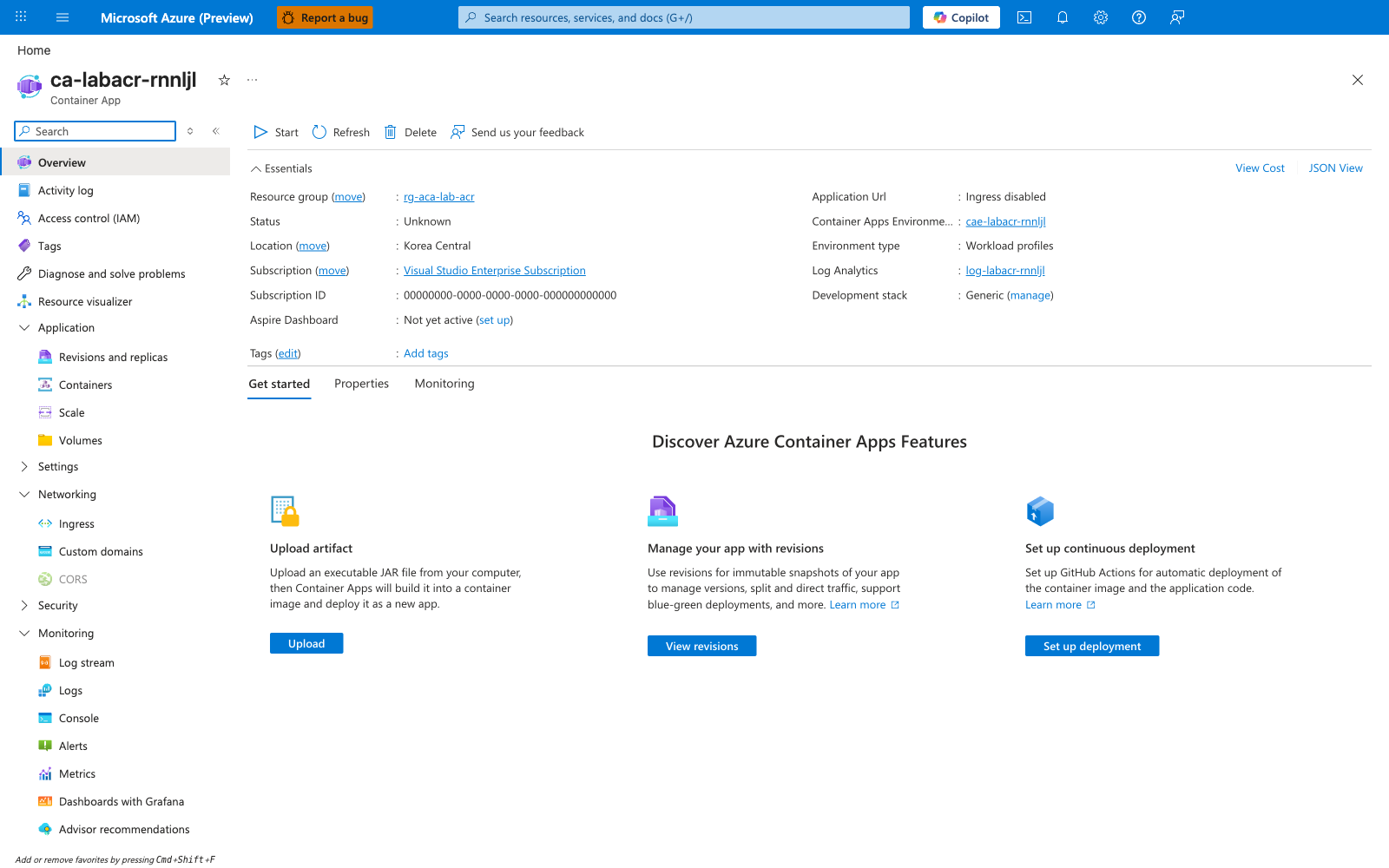Open the notifications bell
Image resolution: width=1389 pixels, height=868 pixels.
[1063, 17]
